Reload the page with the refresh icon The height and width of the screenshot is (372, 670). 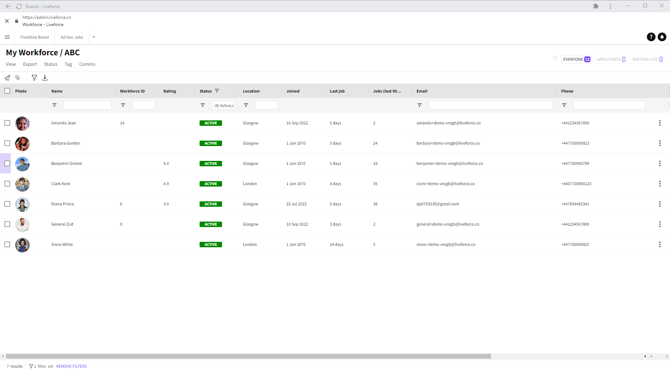pos(19,6)
